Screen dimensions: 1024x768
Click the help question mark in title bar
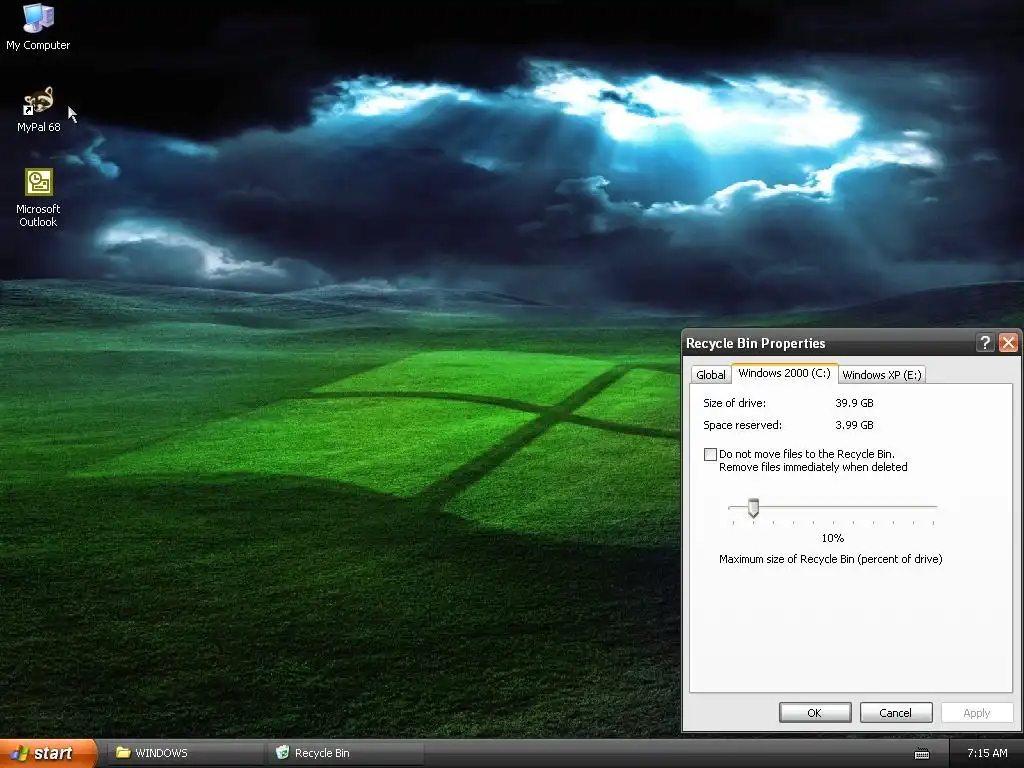(985, 342)
